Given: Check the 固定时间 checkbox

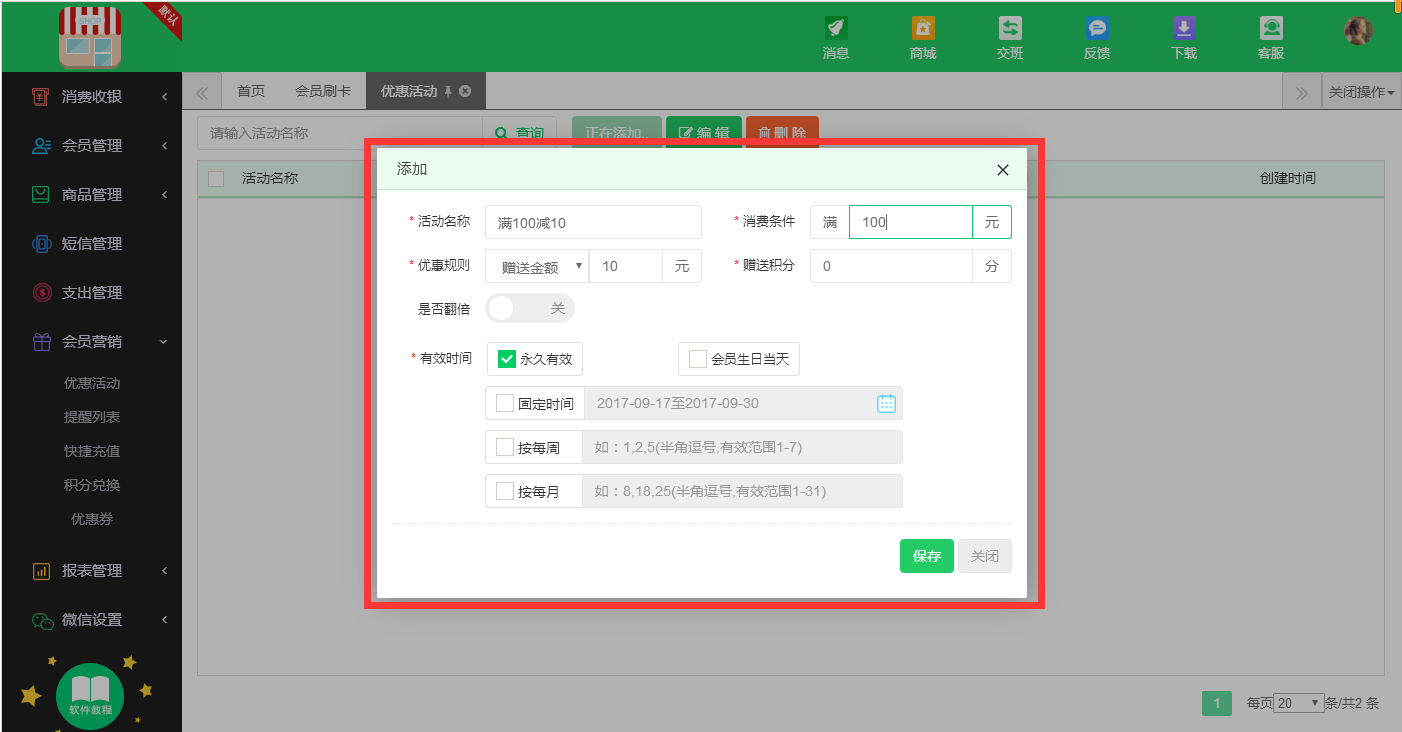Looking at the screenshot, I should point(505,403).
